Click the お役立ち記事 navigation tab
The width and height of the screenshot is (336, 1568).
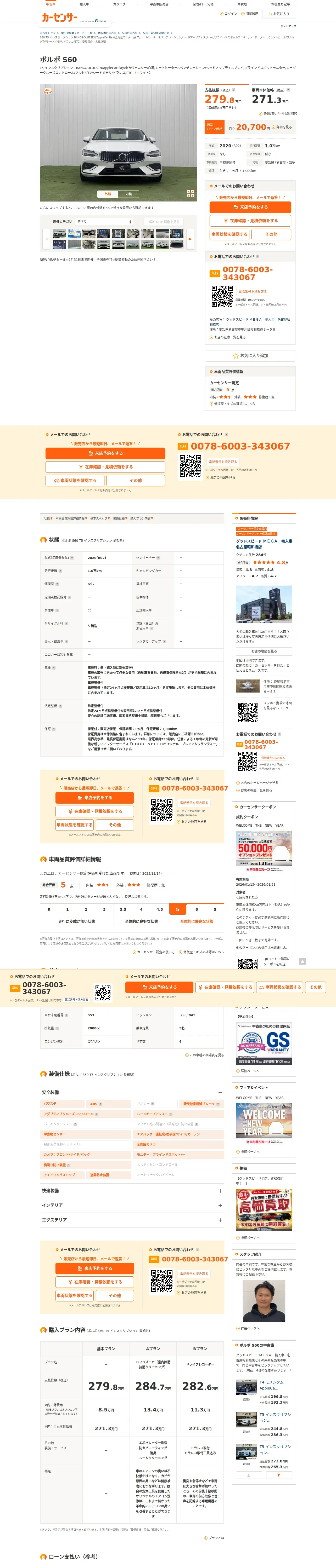[x=281, y=4]
